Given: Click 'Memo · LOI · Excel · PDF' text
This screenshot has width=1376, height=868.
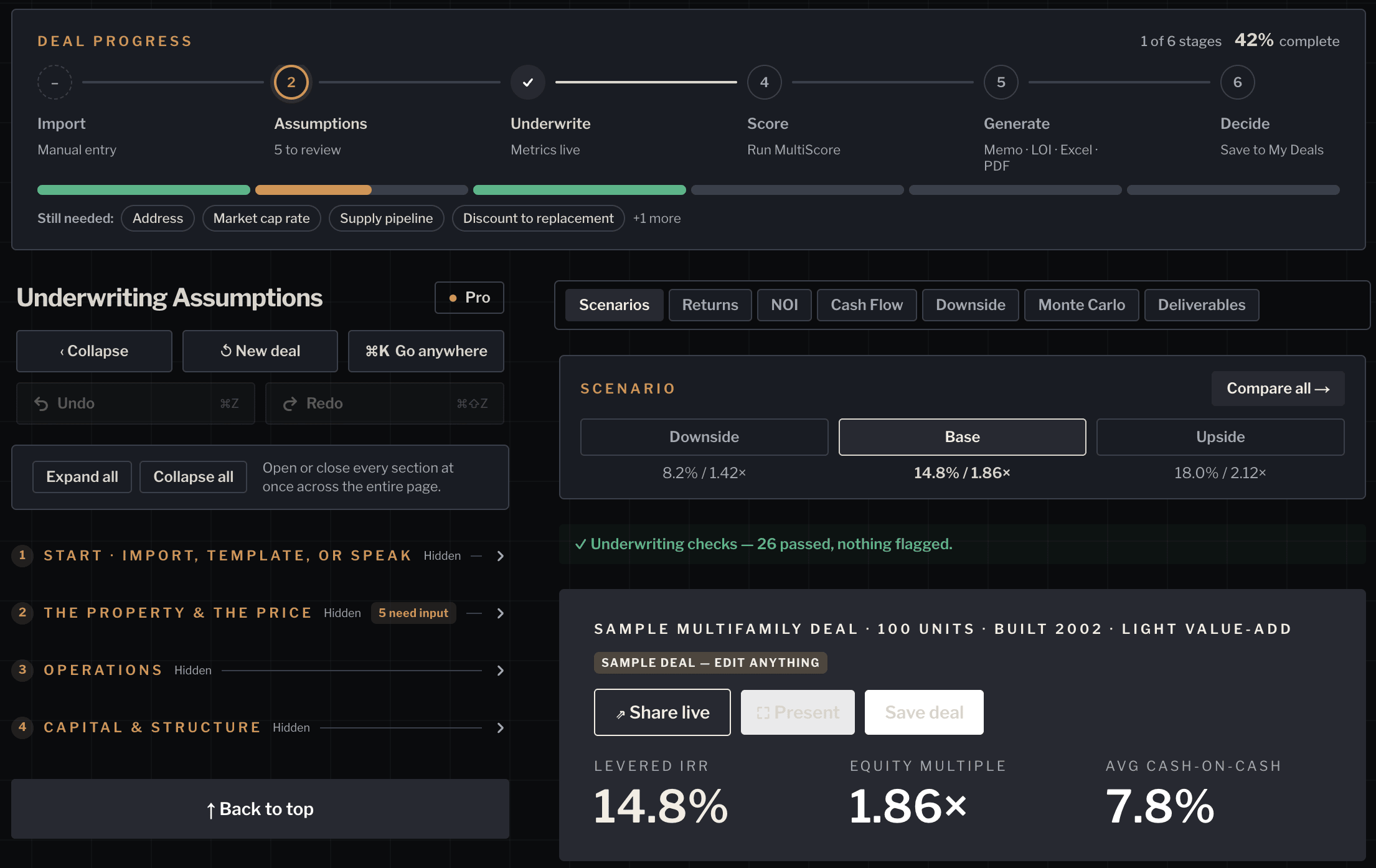Looking at the screenshot, I should 1041,158.
